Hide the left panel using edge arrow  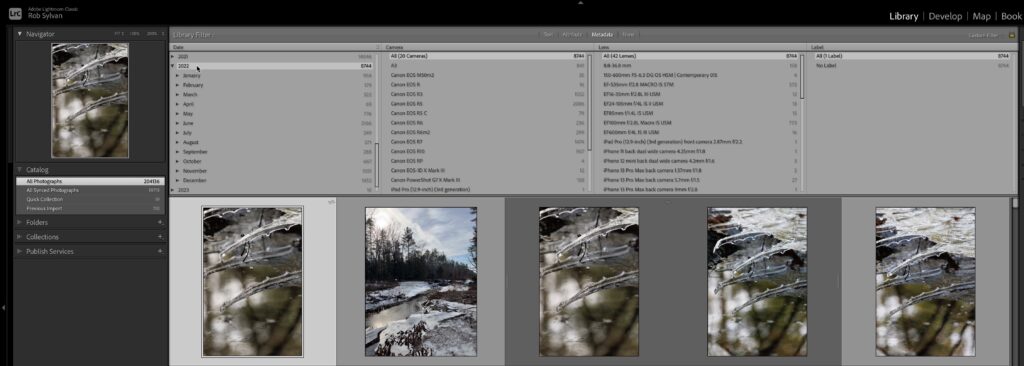pos(4,307)
